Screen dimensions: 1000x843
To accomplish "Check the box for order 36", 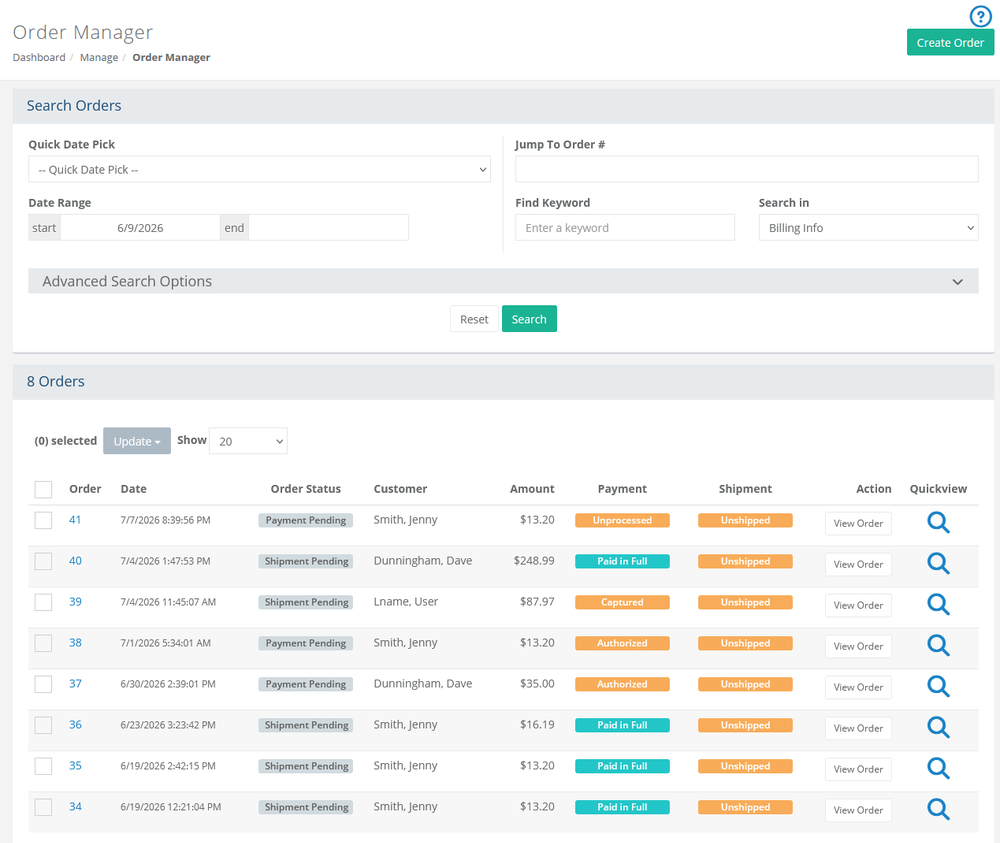I will click(43, 725).
